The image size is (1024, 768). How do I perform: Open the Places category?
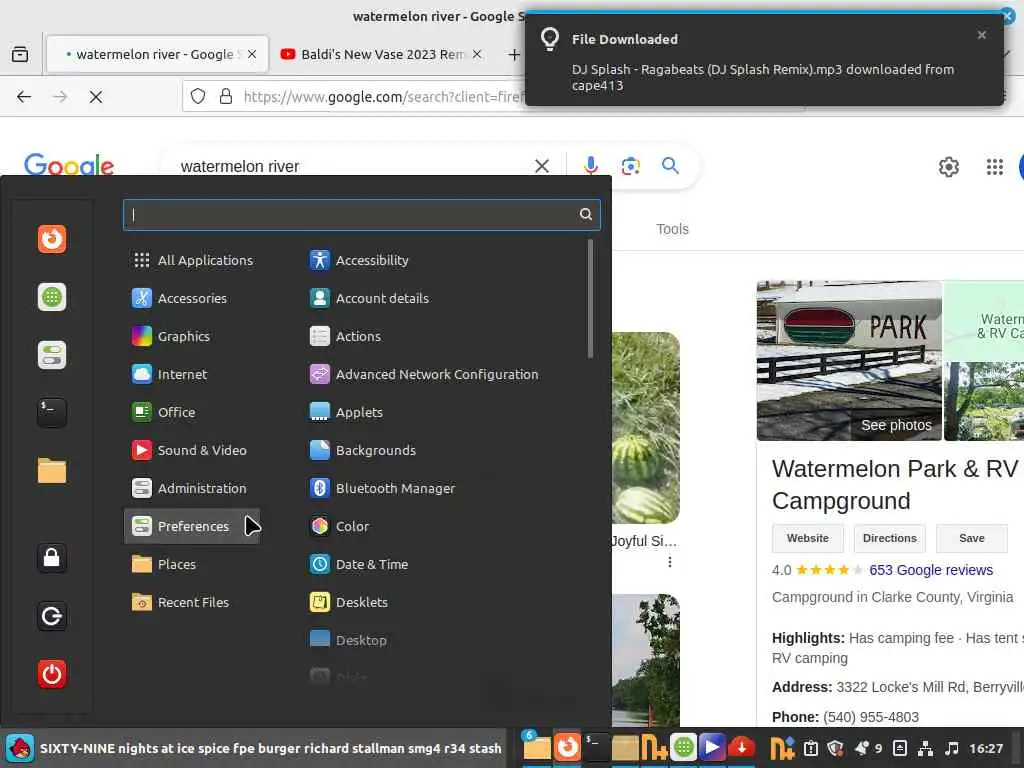coord(192,564)
